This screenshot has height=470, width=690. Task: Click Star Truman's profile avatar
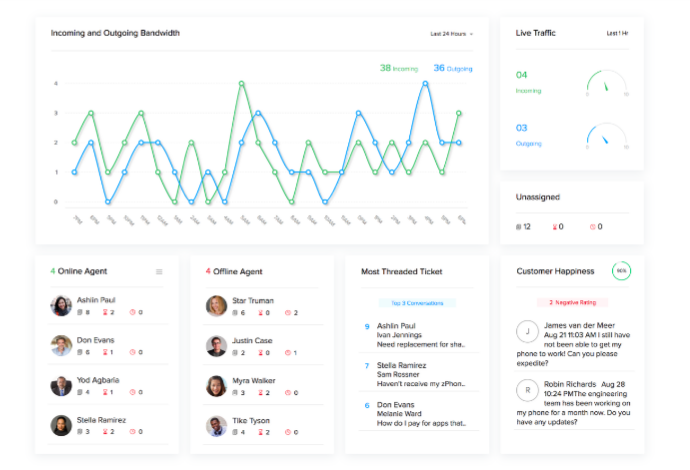(x=216, y=305)
